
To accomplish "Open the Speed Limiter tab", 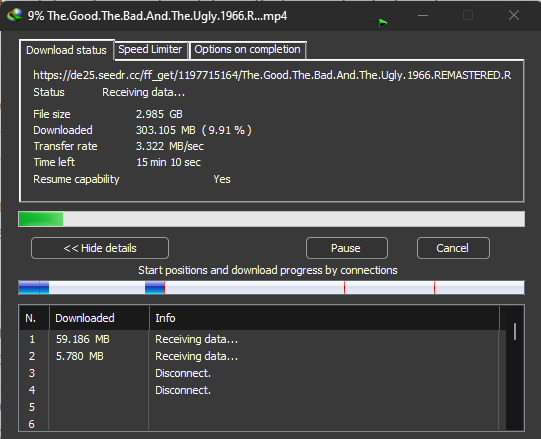I will (150, 49).
